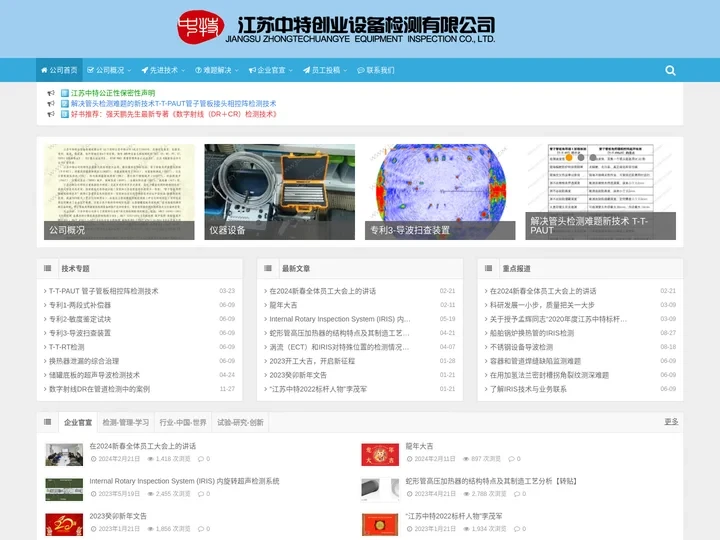Open 公司首页 home menu item
The image size is (720, 540).
tap(59, 70)
